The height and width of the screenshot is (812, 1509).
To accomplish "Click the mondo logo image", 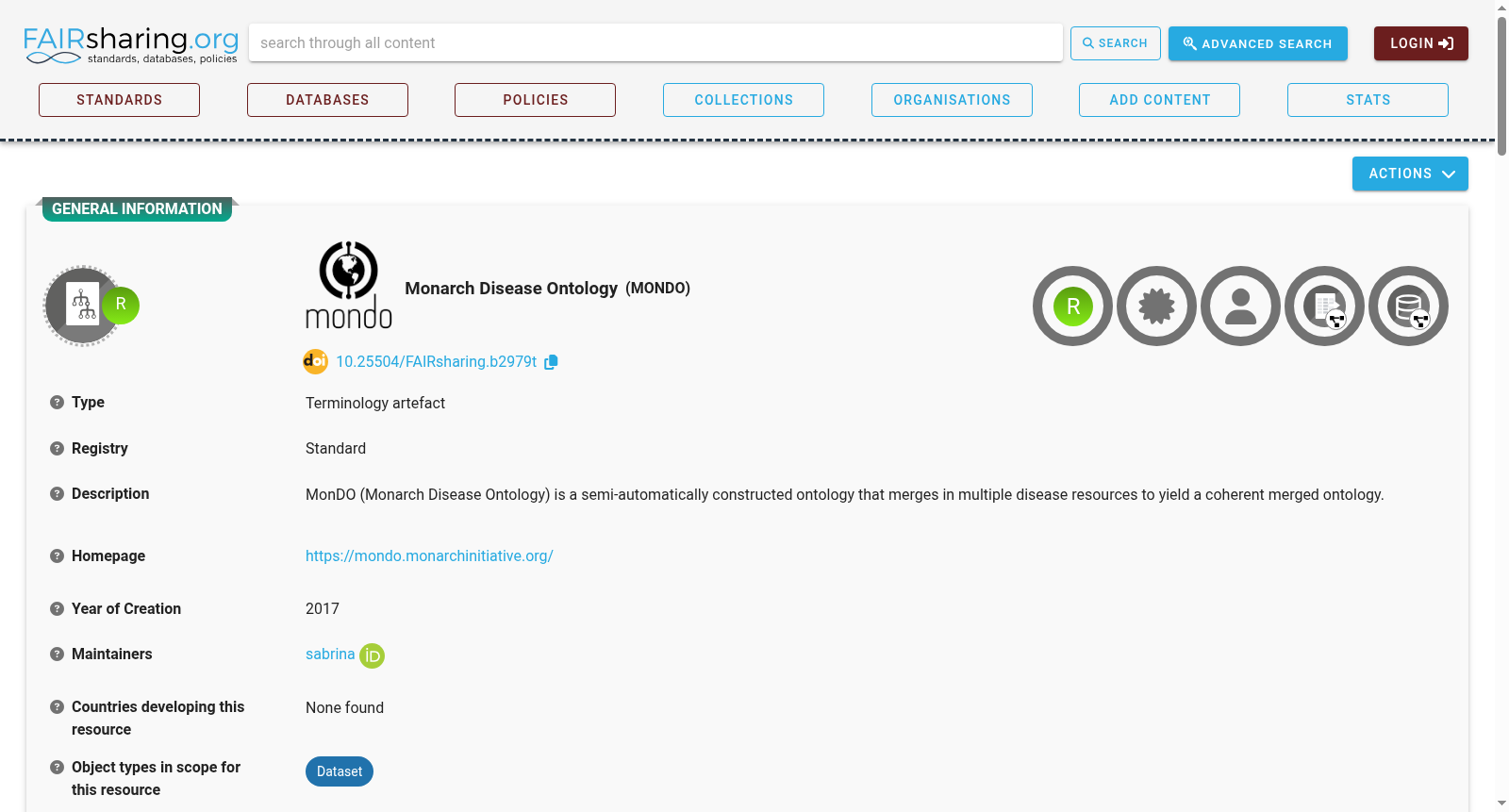I will pyautogui.click(x=349, y=285).
